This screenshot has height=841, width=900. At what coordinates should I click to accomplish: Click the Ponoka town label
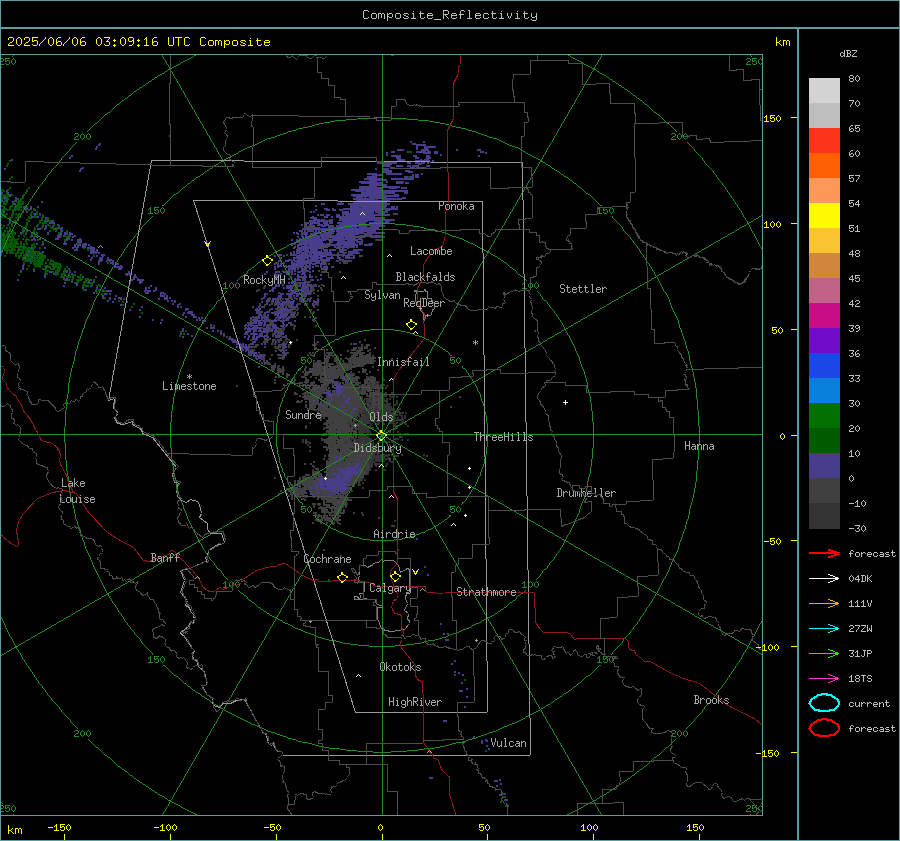(x=456, y=206)
